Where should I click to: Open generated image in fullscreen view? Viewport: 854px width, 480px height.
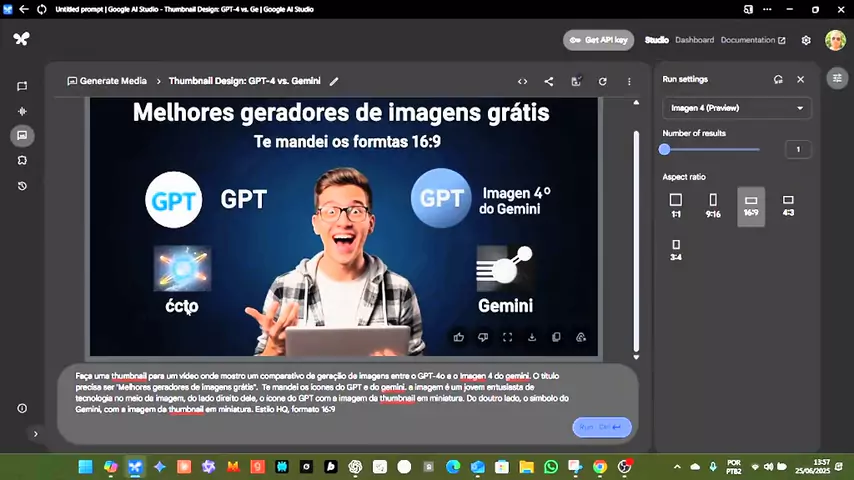click(507, 338)
